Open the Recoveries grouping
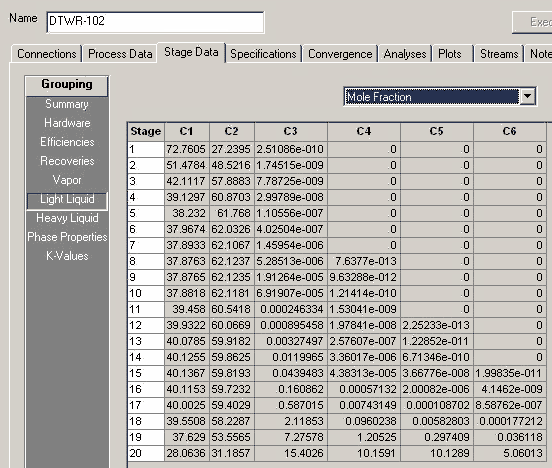The height and width of the screenshot is (468, 552). [x=67, y=161]
